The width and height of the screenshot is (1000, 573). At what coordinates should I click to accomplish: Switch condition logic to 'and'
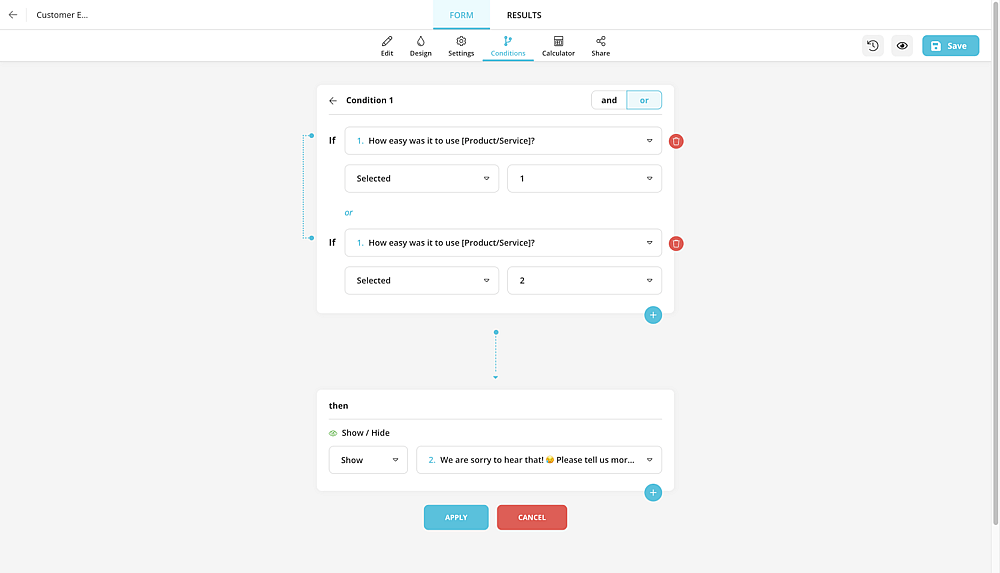(x=608, y=100)
